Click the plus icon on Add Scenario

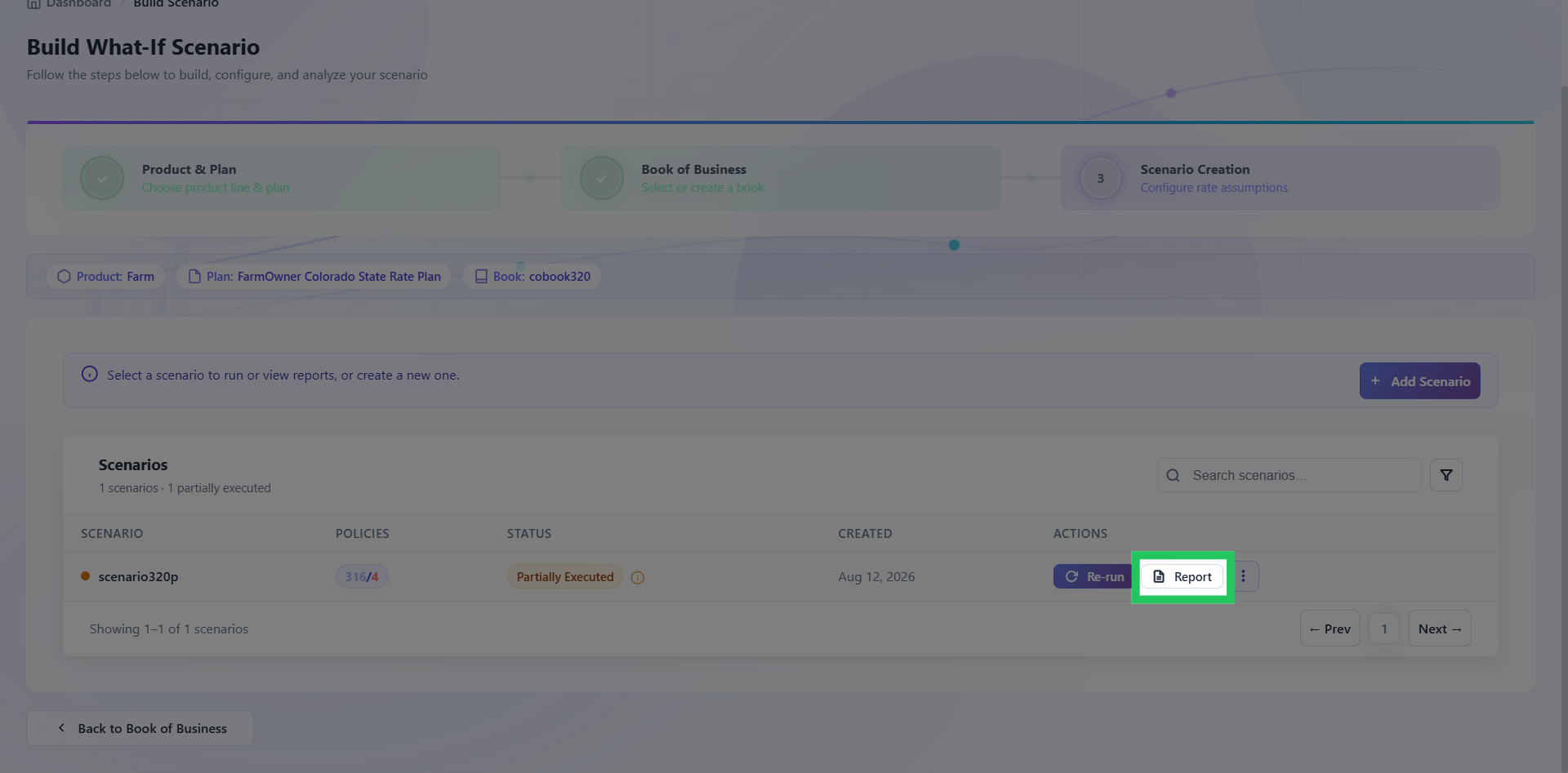point(1375,381)
